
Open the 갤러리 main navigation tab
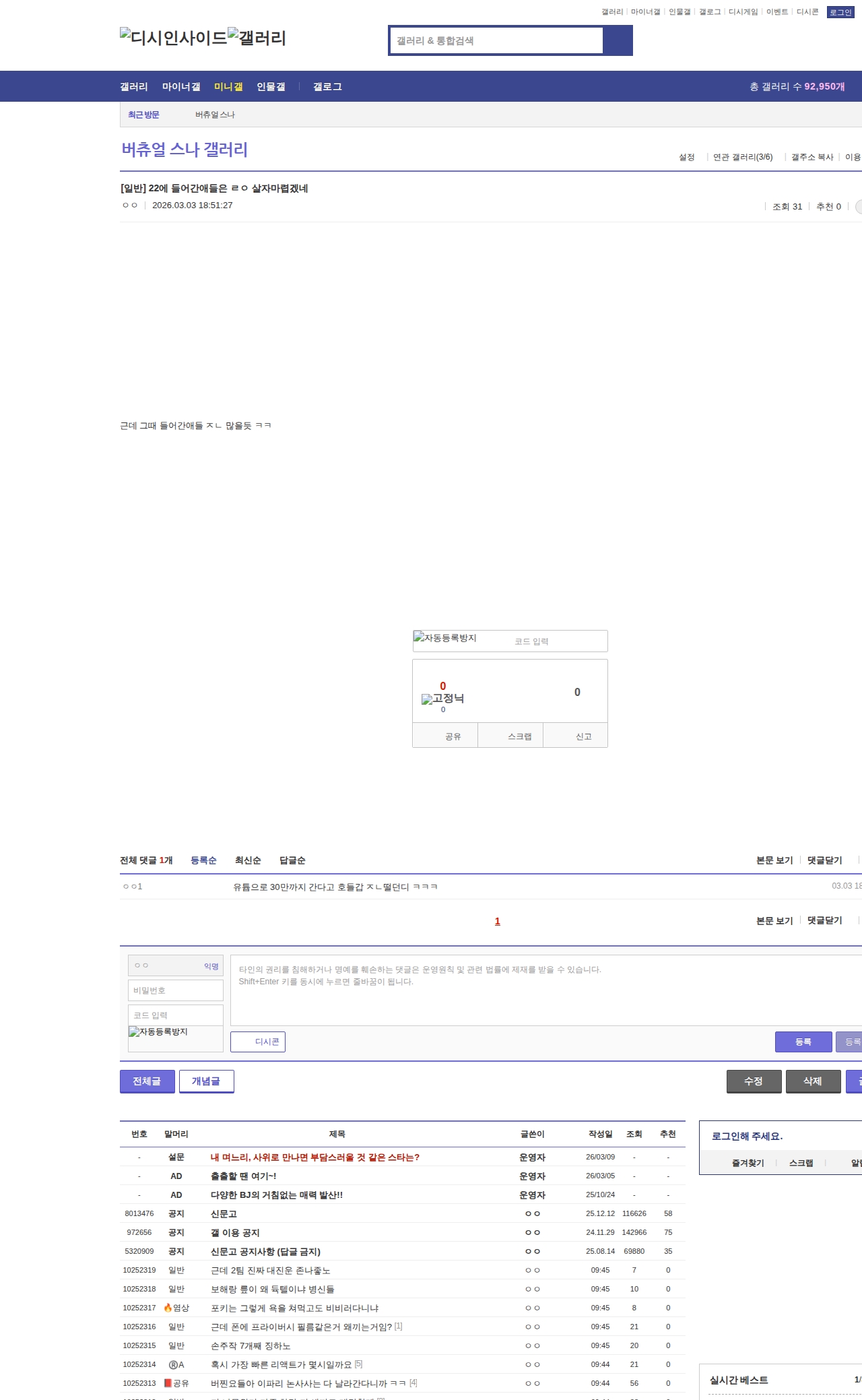[x=134, y=86]
